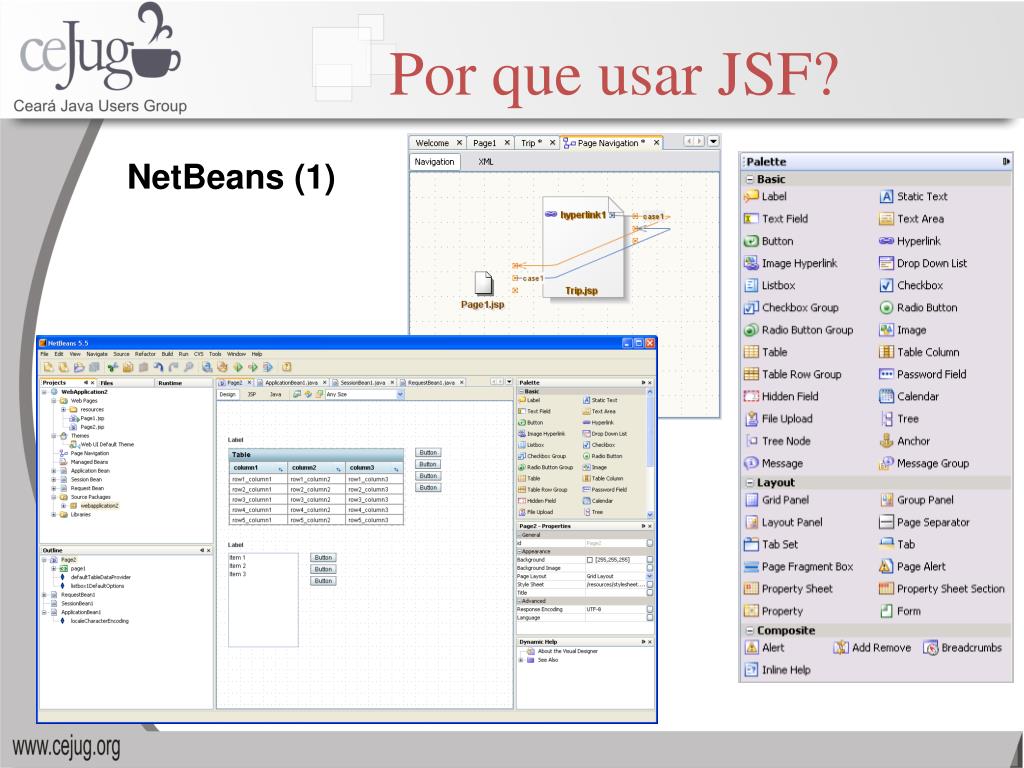Pick Image Hyperlink in the large Palette panel
1024x768 pixels.
[x=790, y=263]
